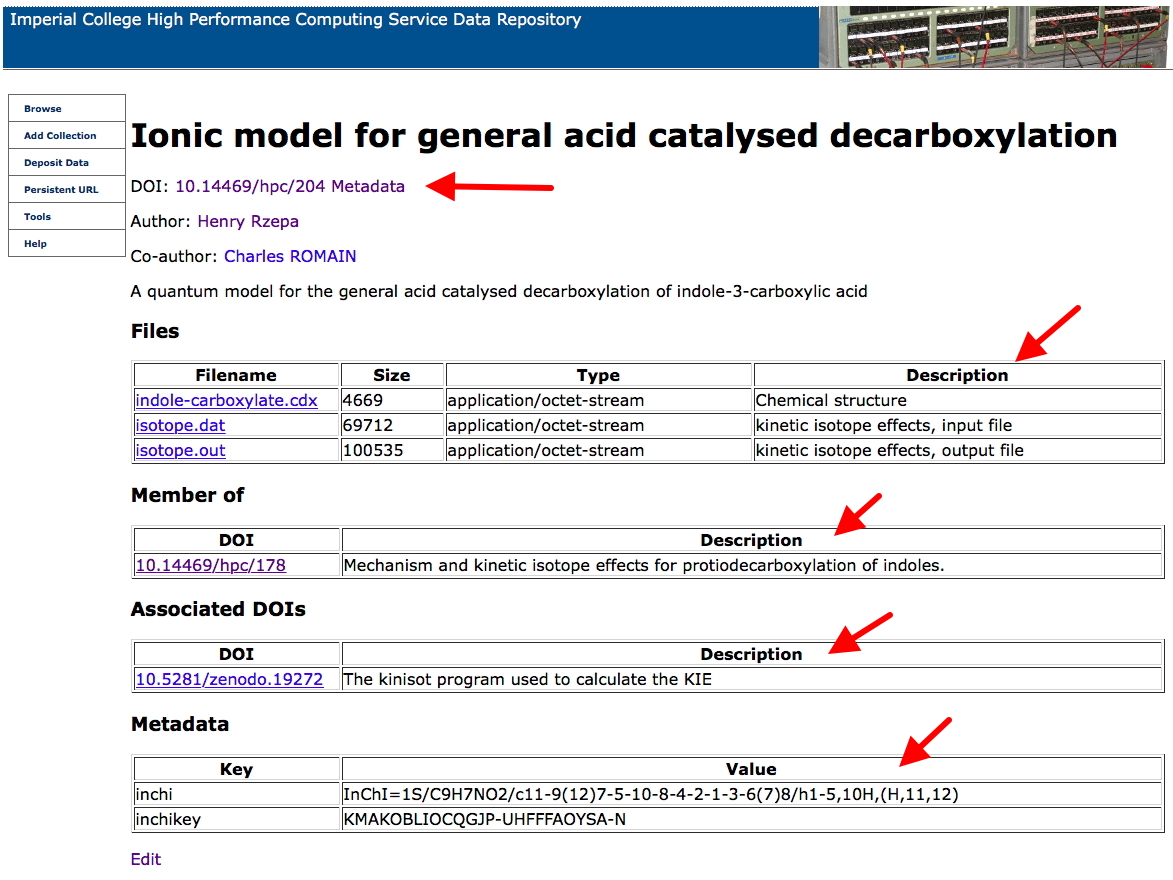Open Persistent URL from the sidebar

[x=61, y=189]
